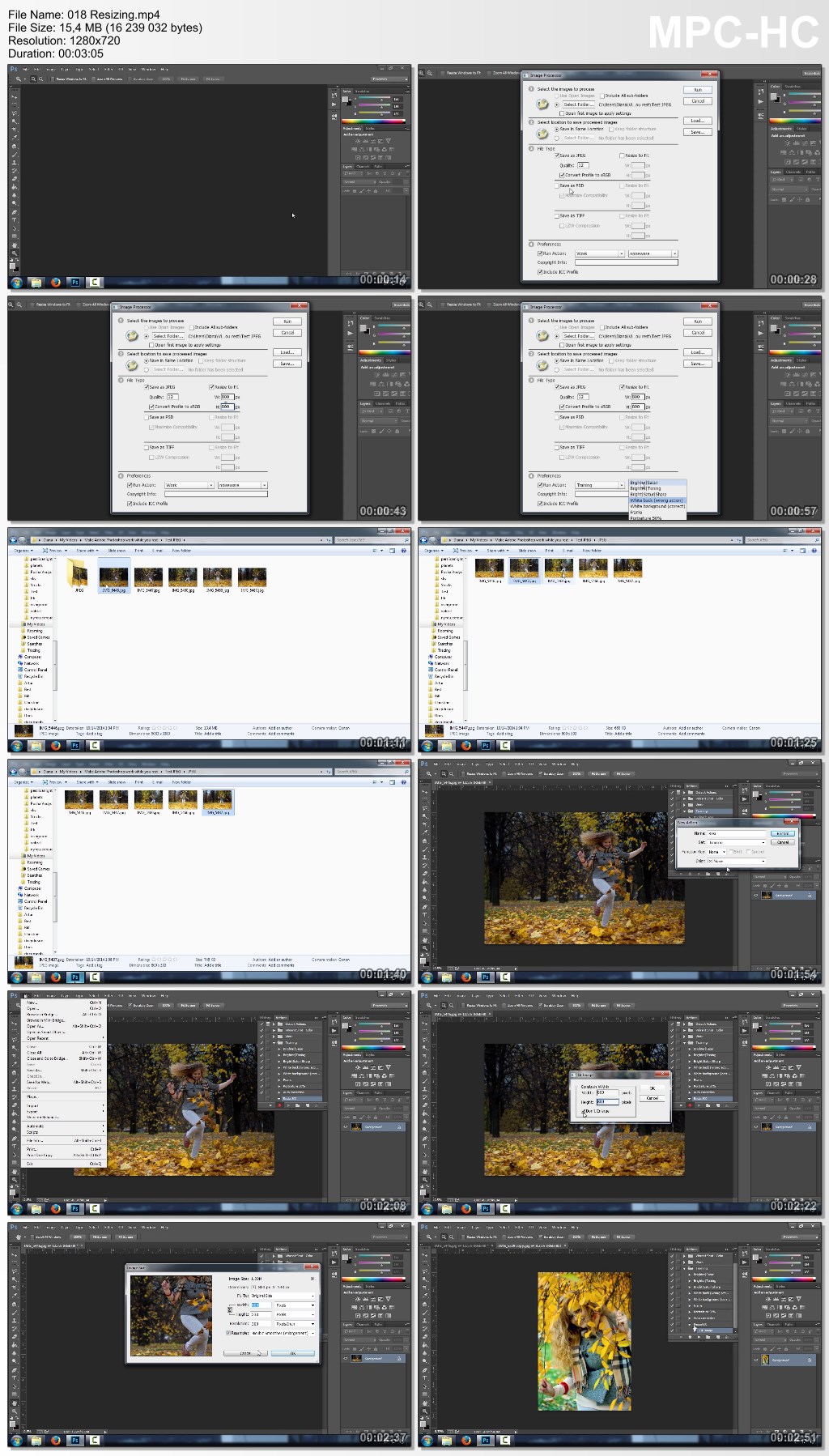The width and height of the screenshot is (829, 1456).
Task: Check Save as TIFF in the 00:00:28 dialog
Action: pyautogui.click(x=556, y=215)
